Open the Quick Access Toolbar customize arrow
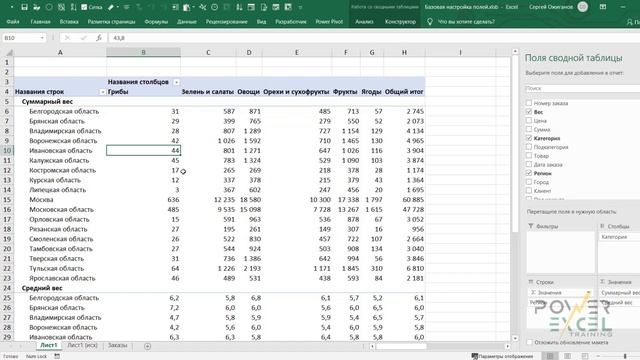The width and height of the screenshot is (640, 360). pyautogui.click(x=300, y=7)
